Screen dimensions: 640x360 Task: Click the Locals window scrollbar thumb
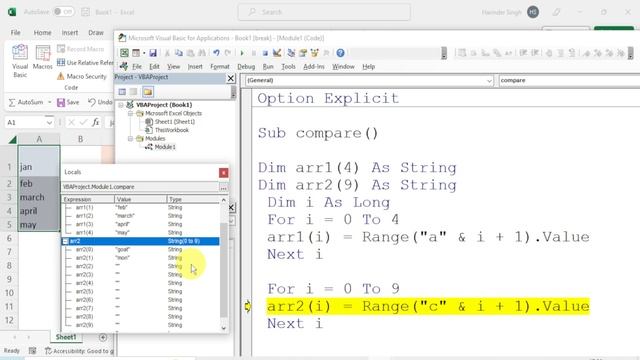point(224,269)
